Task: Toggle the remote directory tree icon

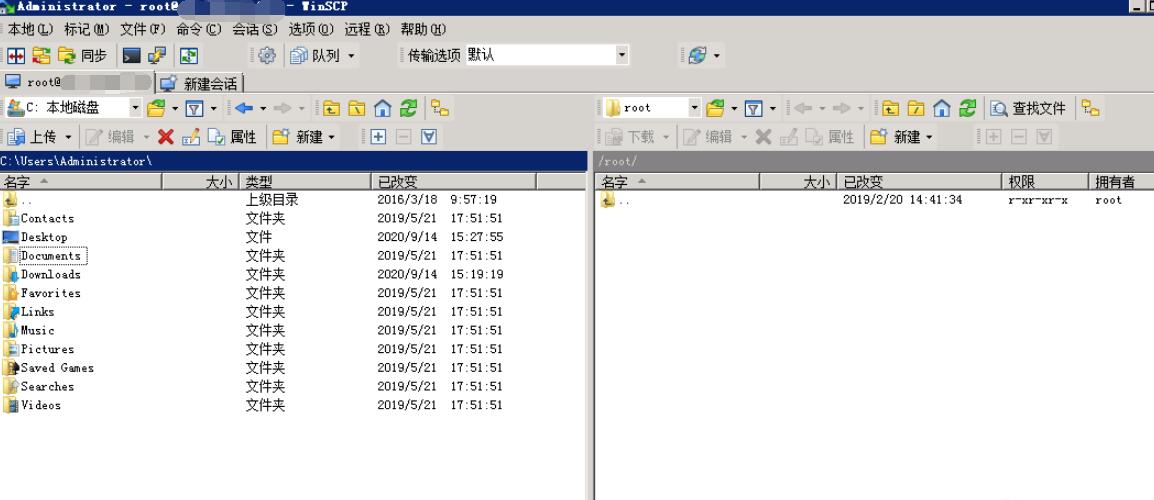Action: (1091, 108)
